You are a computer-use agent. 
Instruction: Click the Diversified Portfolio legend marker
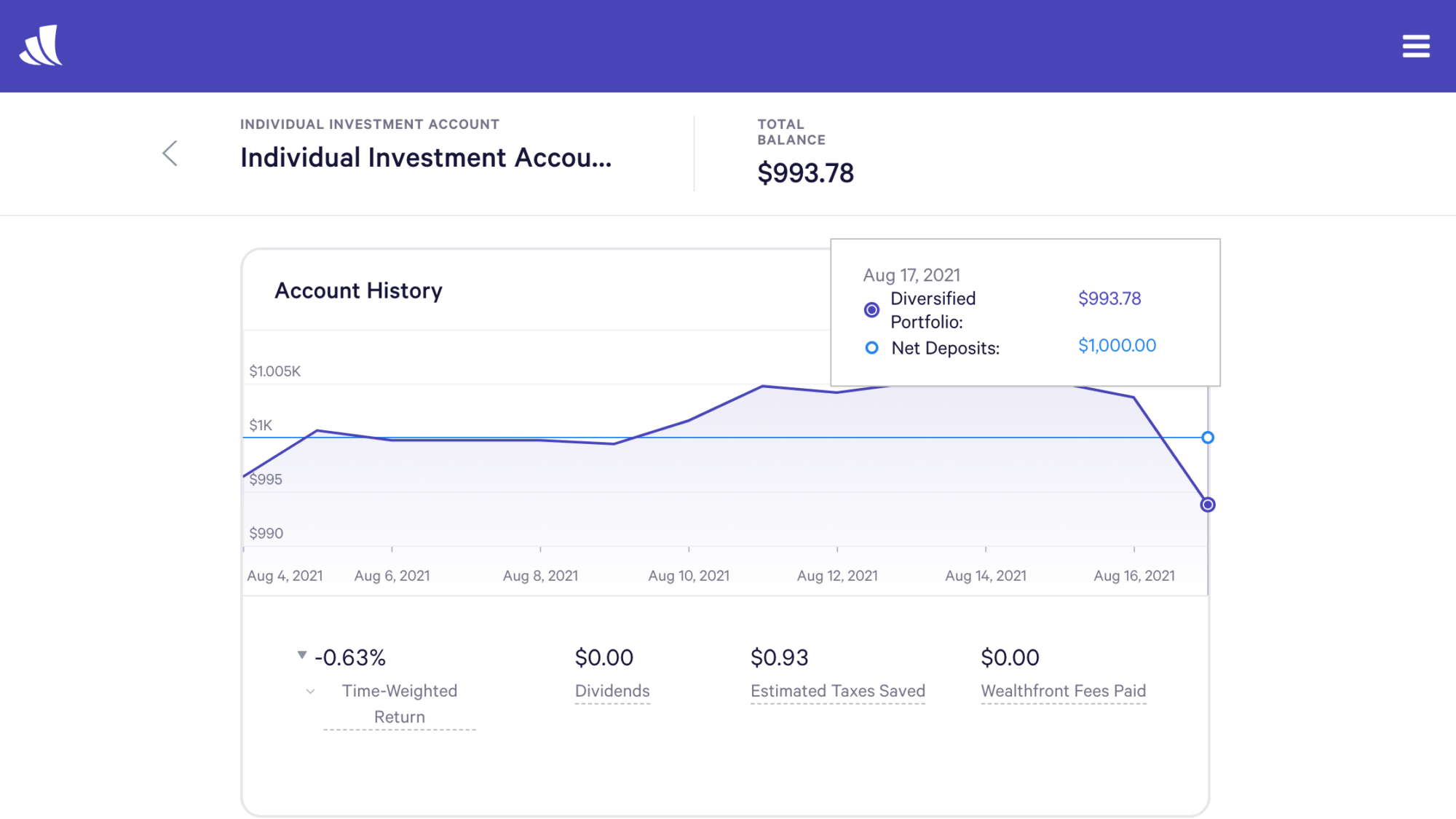pyautogui.click(x=871, y=310)
